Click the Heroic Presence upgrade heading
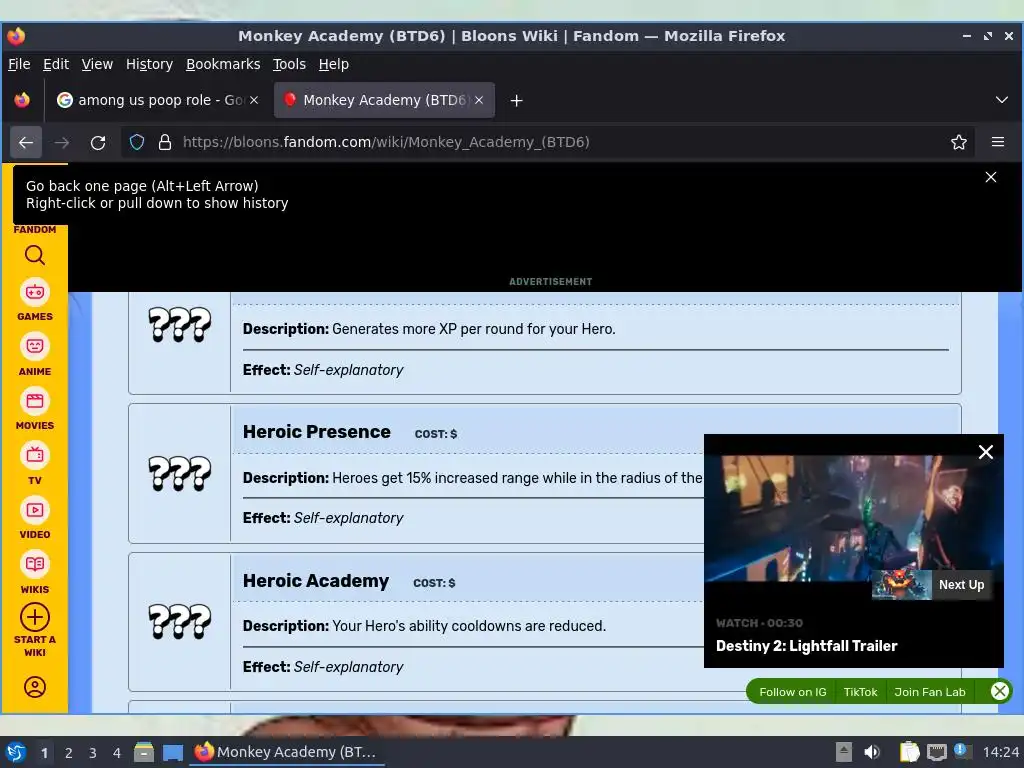 coord(317,432)
